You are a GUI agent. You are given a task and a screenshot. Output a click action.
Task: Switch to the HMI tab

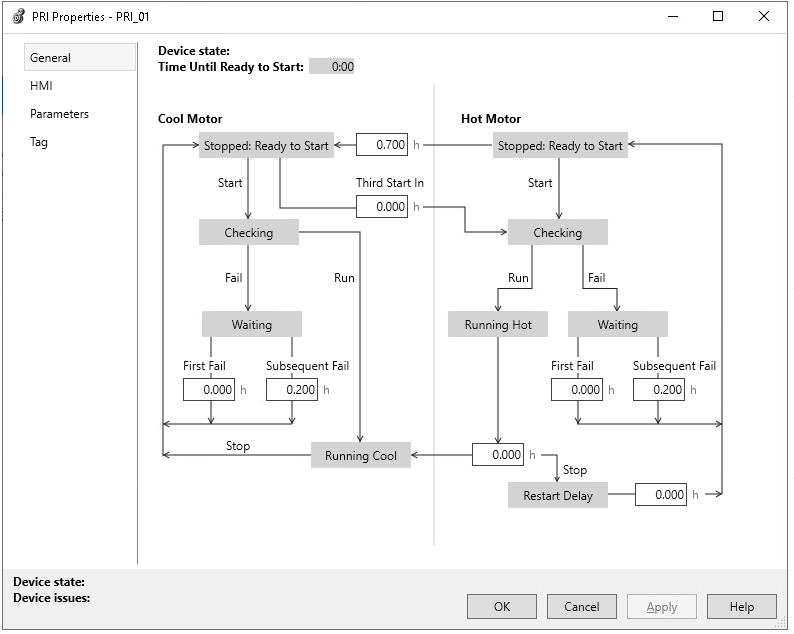(x=42, y=86)
